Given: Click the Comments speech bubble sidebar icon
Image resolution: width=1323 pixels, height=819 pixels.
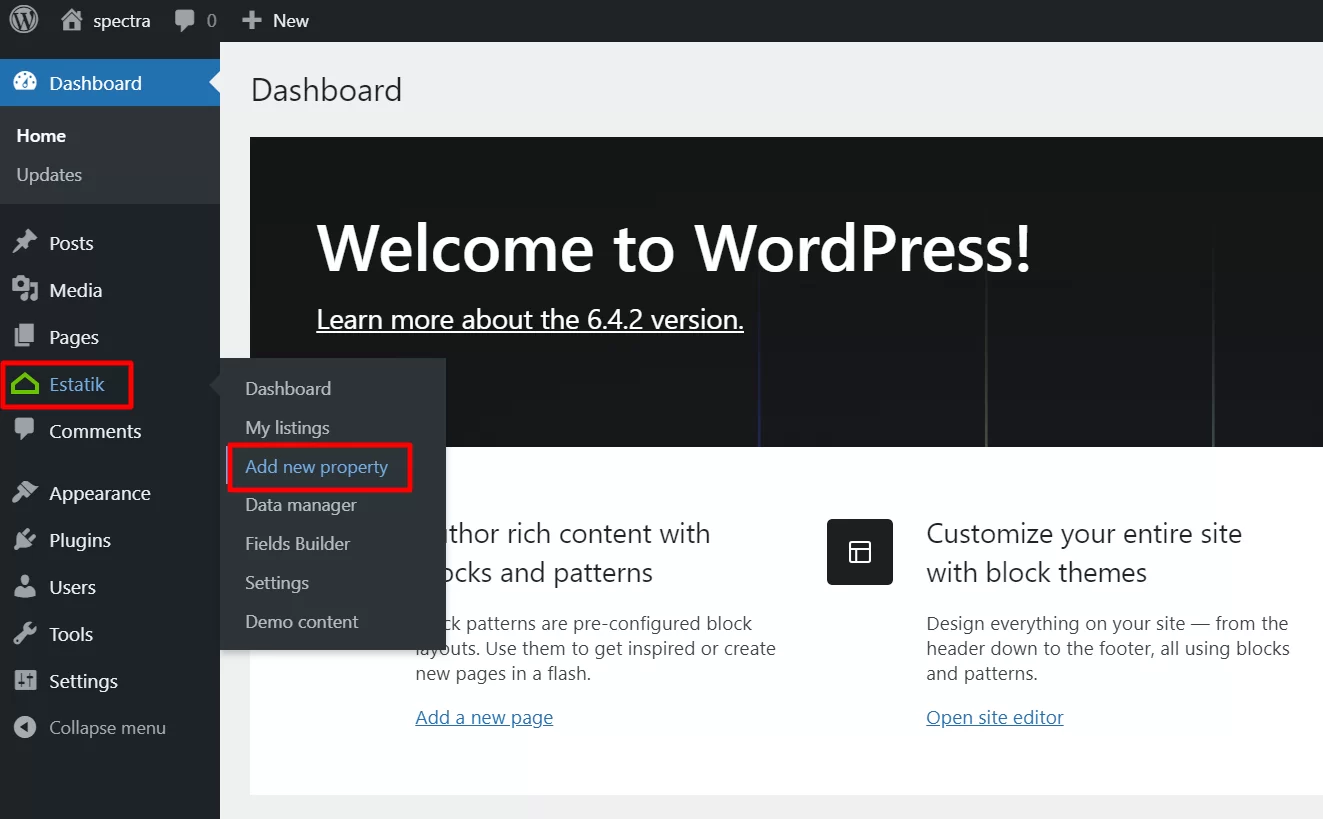Looking at the screenshot, I should pyautogui.click(x=25, y=431).
